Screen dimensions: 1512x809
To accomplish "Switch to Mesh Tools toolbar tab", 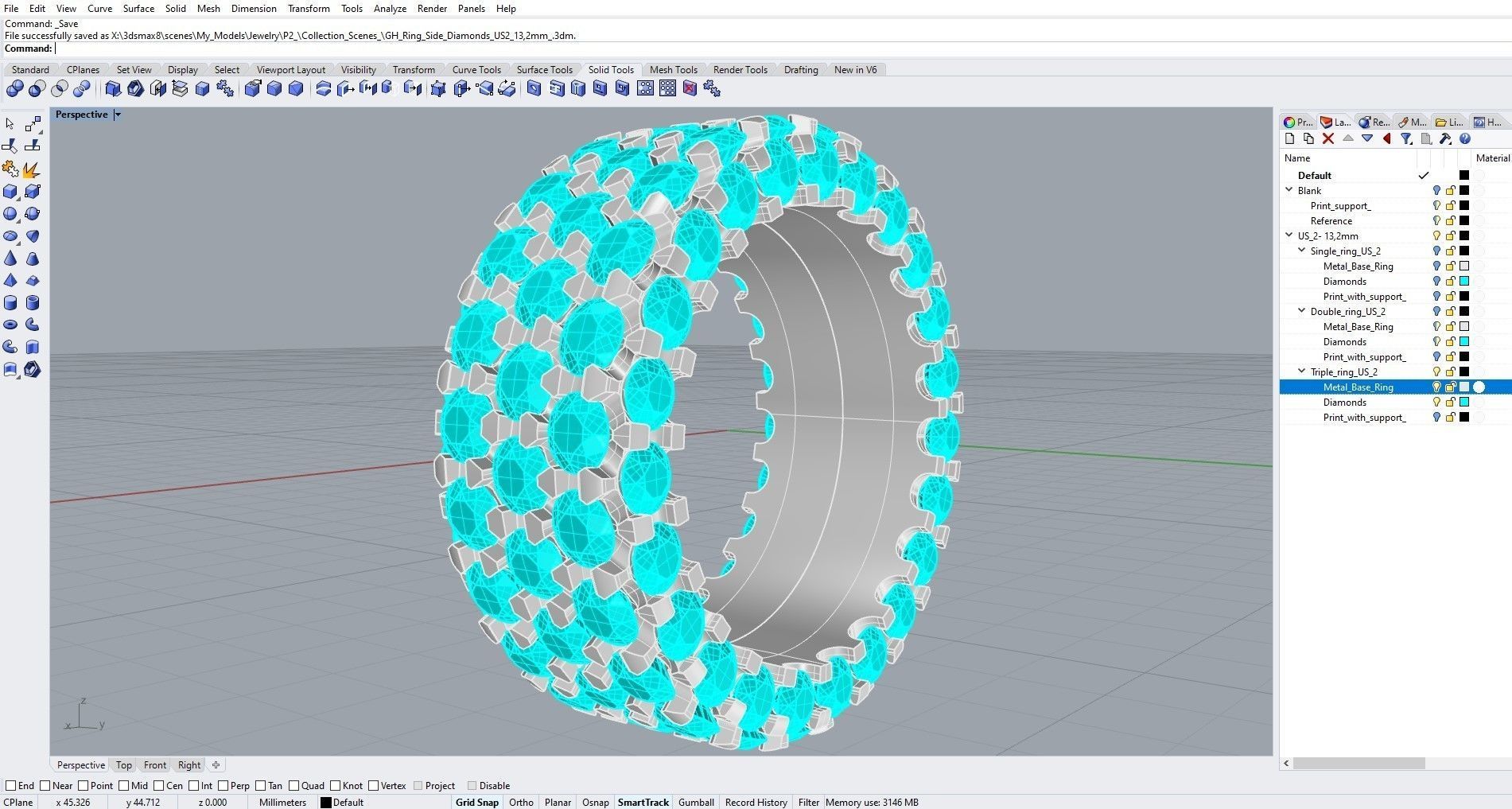I will point(673,69).
